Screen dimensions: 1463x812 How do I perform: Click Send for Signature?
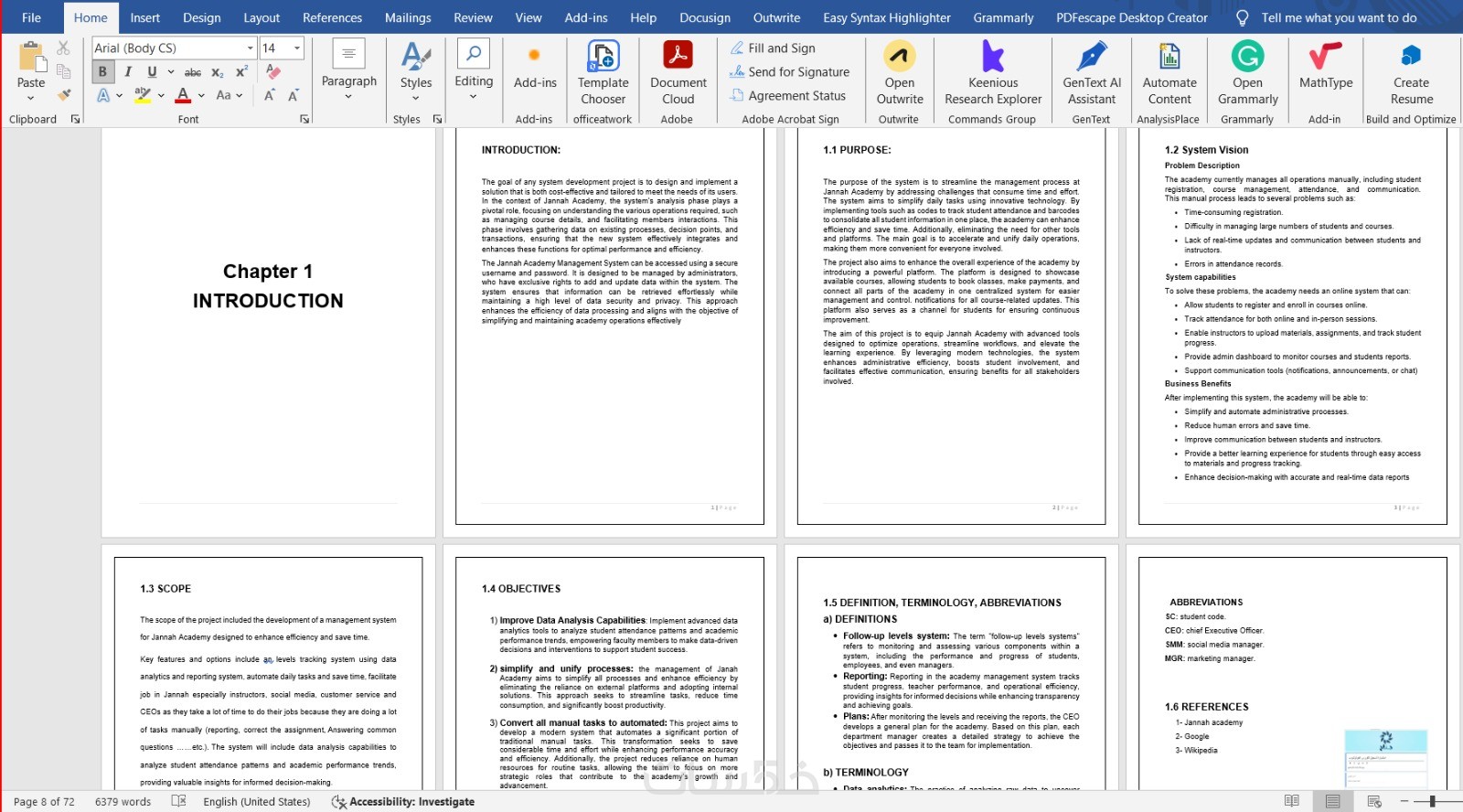coord(790,71)
